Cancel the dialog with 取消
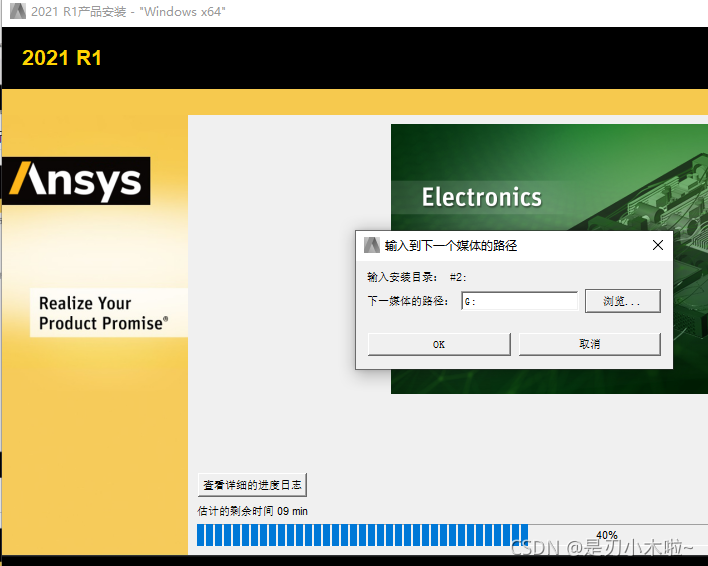 589,344
